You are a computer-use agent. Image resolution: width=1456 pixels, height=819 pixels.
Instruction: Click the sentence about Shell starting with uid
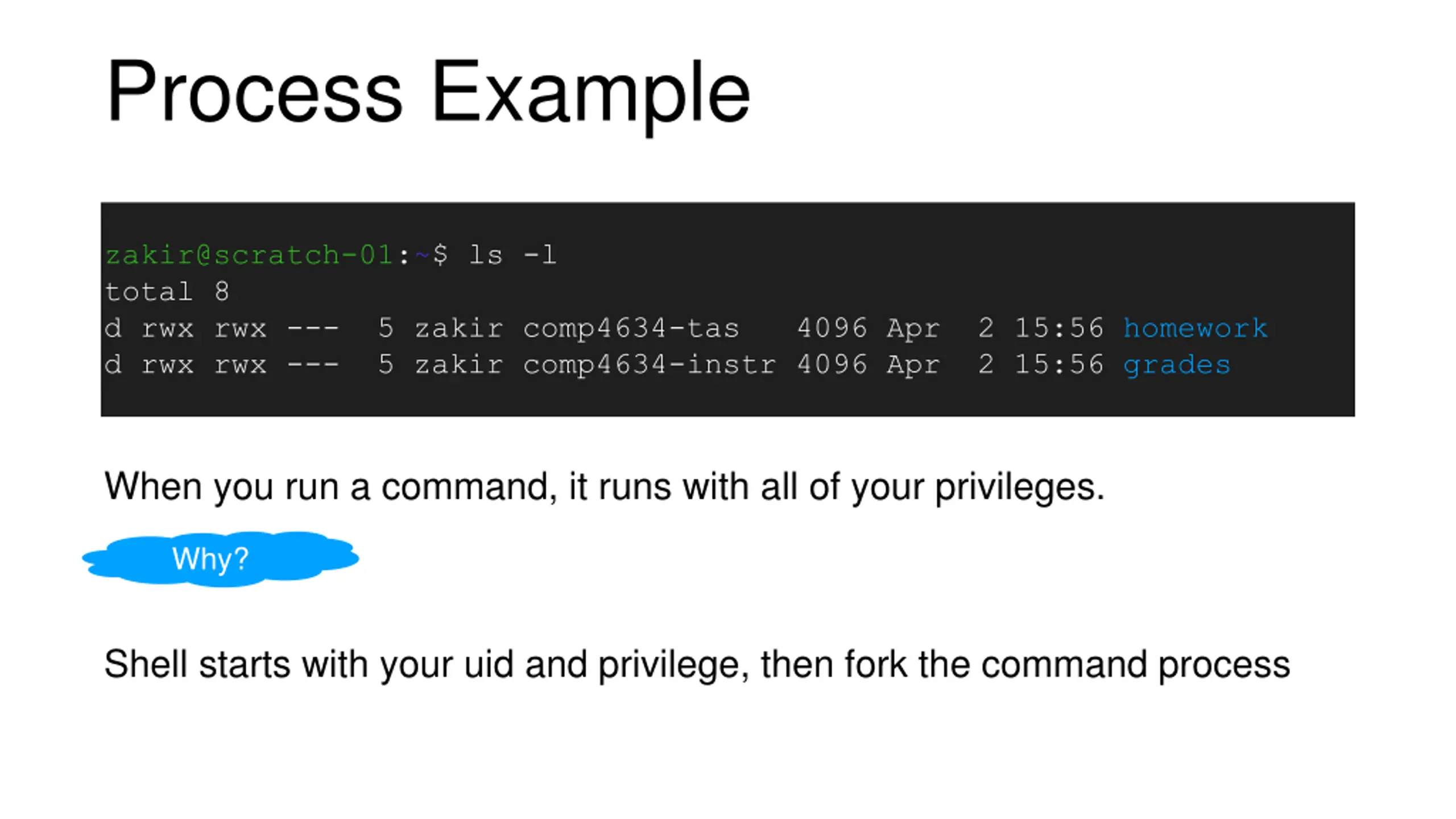(x=697, y=664)
